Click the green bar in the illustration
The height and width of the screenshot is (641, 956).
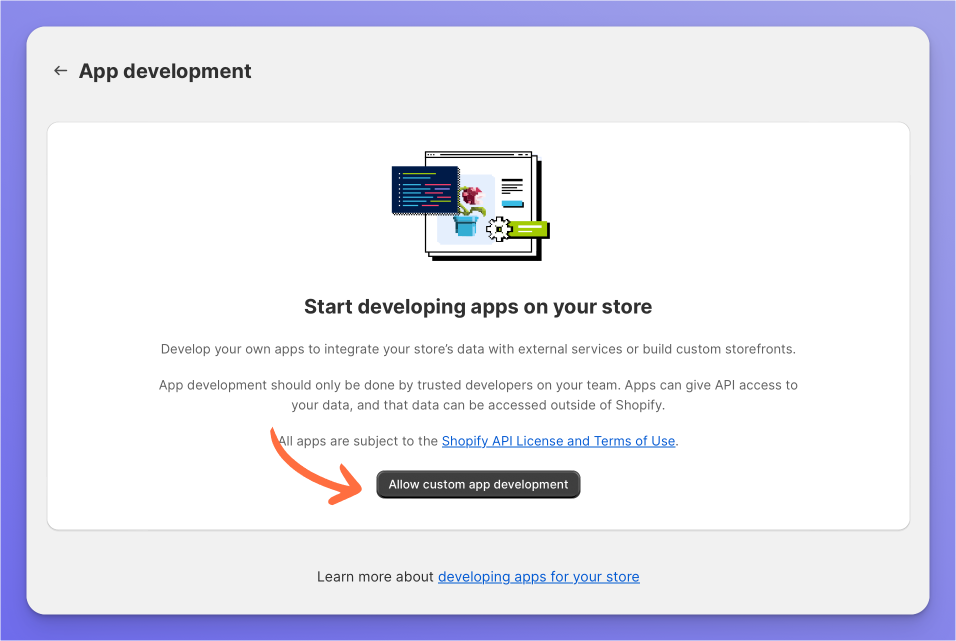[530, 229]
